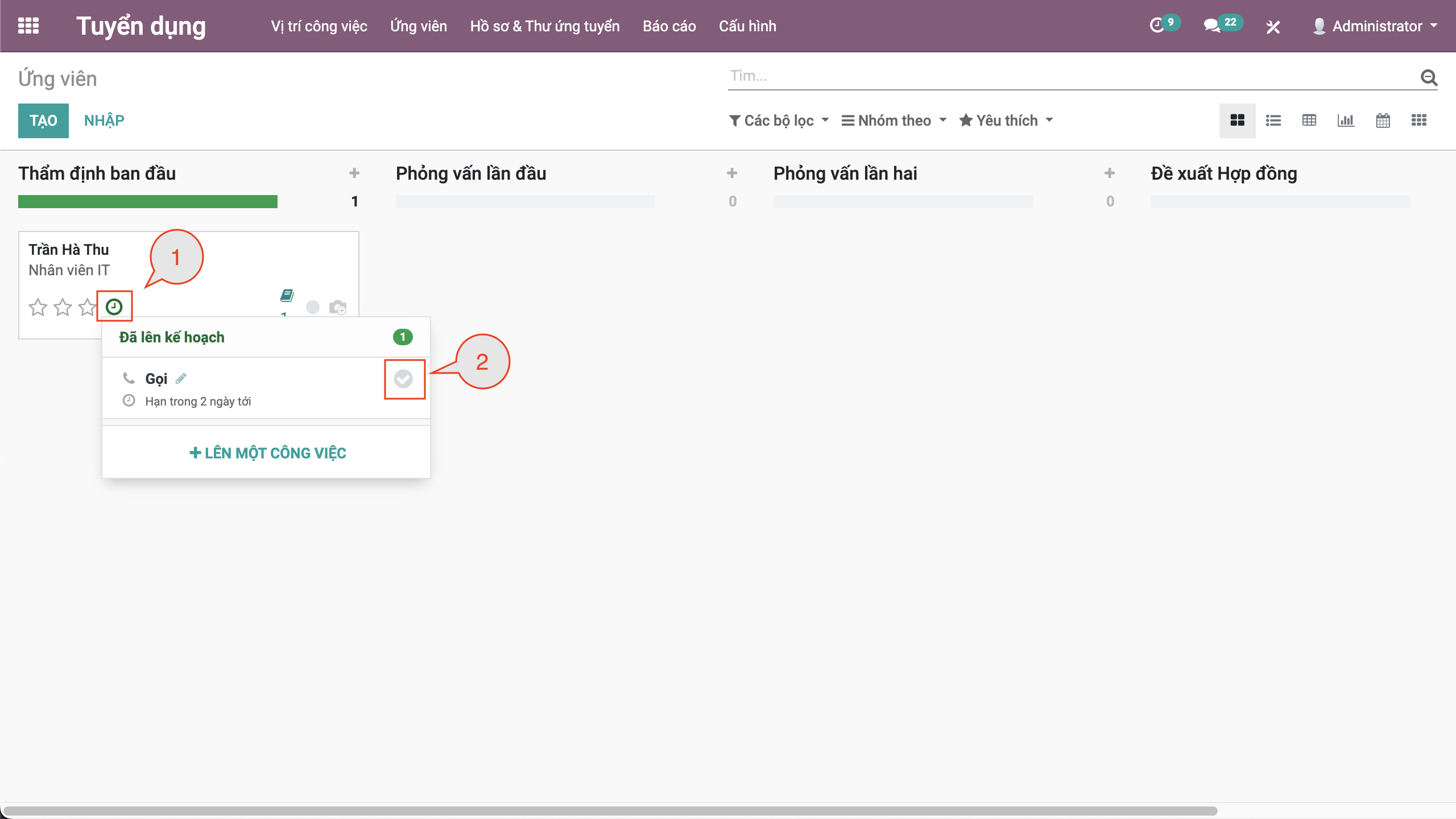
Task: Switch to list view icon
Action: [1273, 120]
